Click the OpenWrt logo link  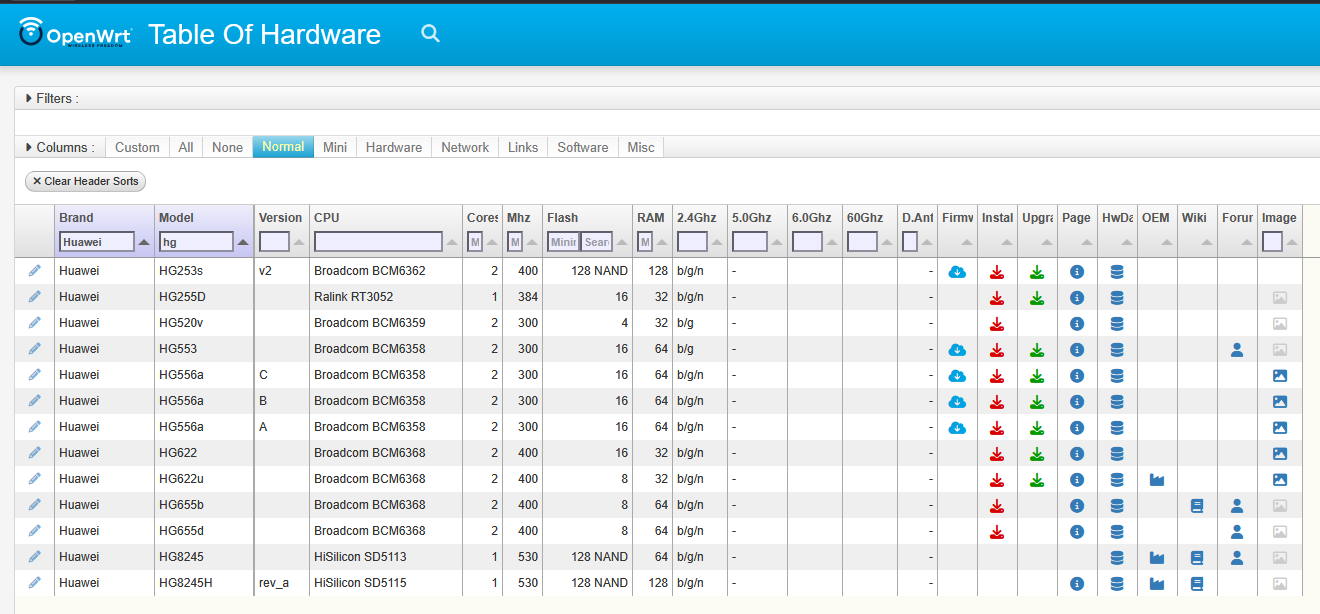coord(75,33)
